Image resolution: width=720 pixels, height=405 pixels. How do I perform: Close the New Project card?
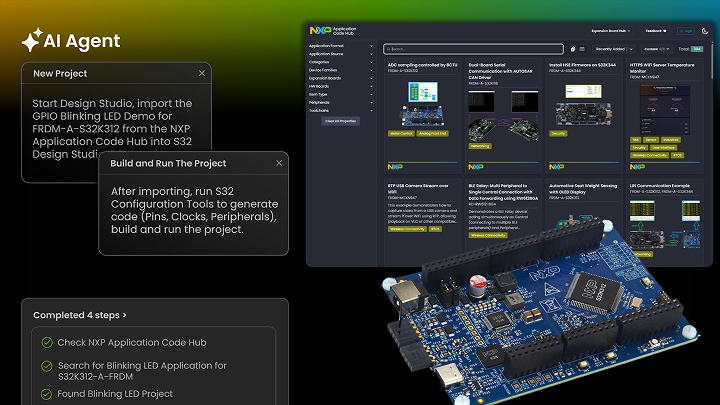pos(202,73)
